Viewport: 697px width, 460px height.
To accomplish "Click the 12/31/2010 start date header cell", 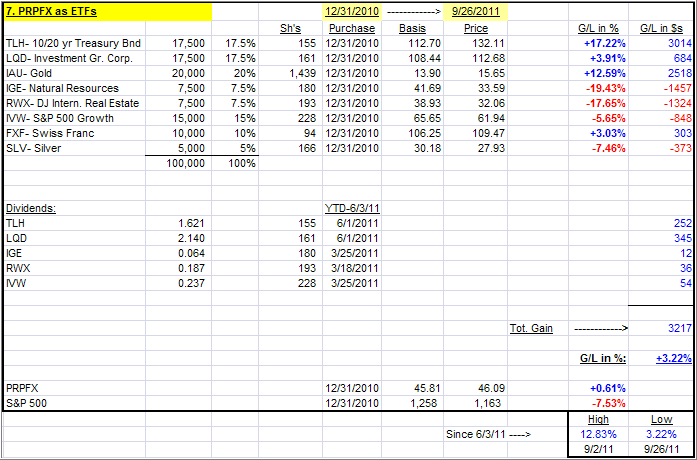I will pyautogui.click(x=352, y=12).
